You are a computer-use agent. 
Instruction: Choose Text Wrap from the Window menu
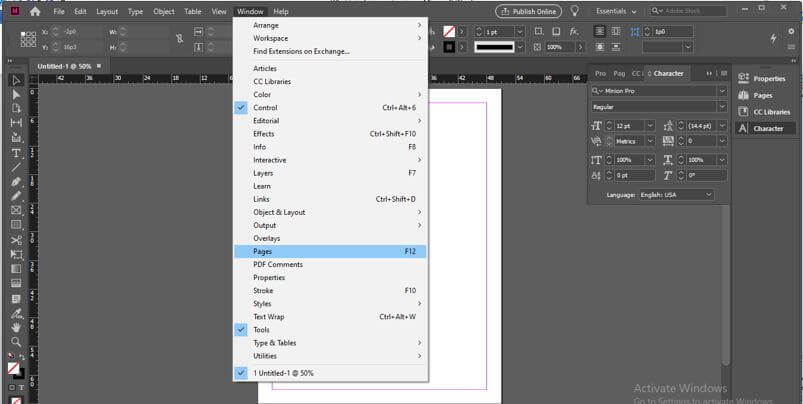(x=330, y=316)
